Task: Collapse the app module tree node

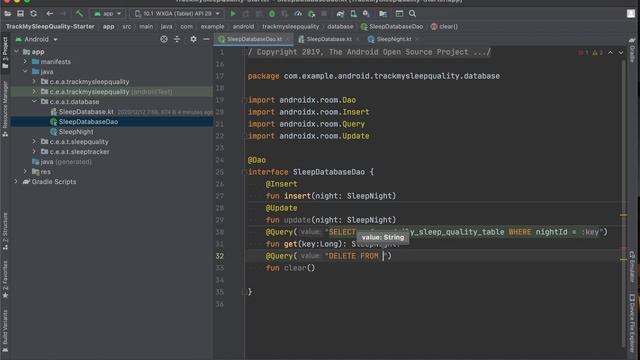Action: pyautogui.click(x=16, y=52)
